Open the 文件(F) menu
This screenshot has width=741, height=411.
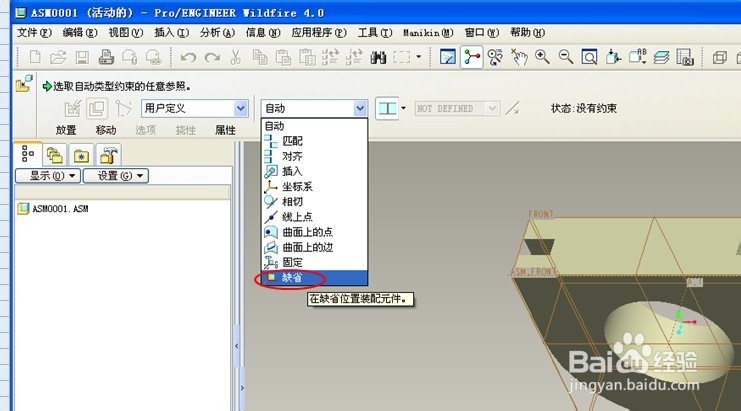34,33
